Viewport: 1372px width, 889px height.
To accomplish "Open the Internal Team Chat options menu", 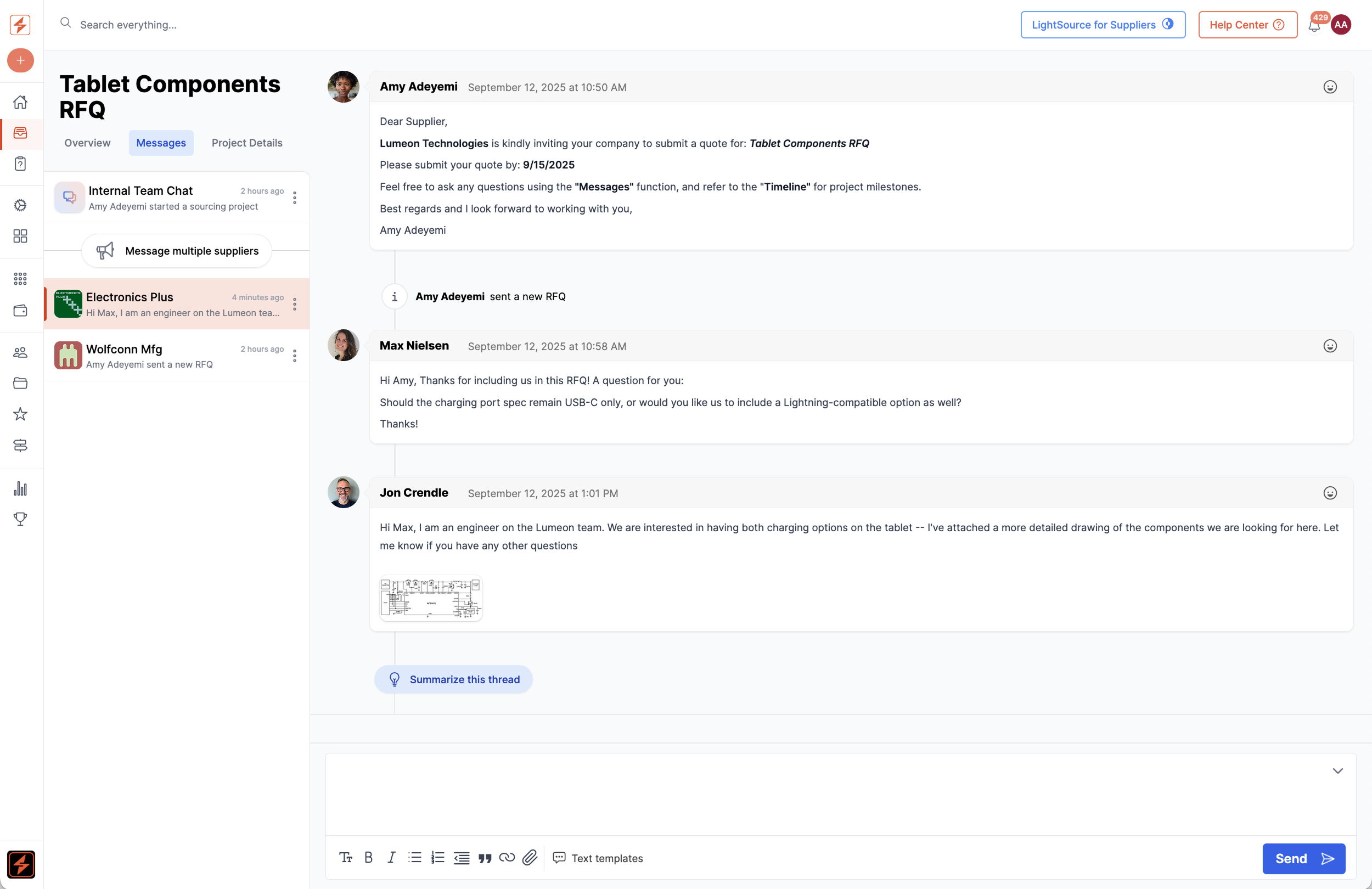I will [295, 198].
